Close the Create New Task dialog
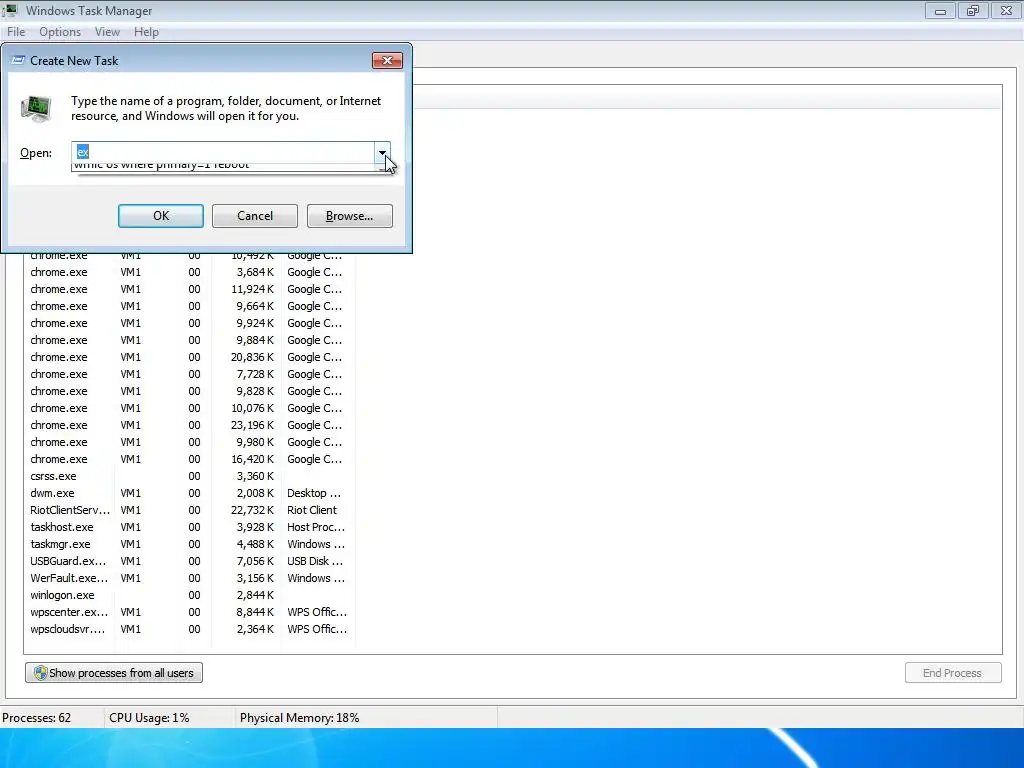 coord(387,61)
